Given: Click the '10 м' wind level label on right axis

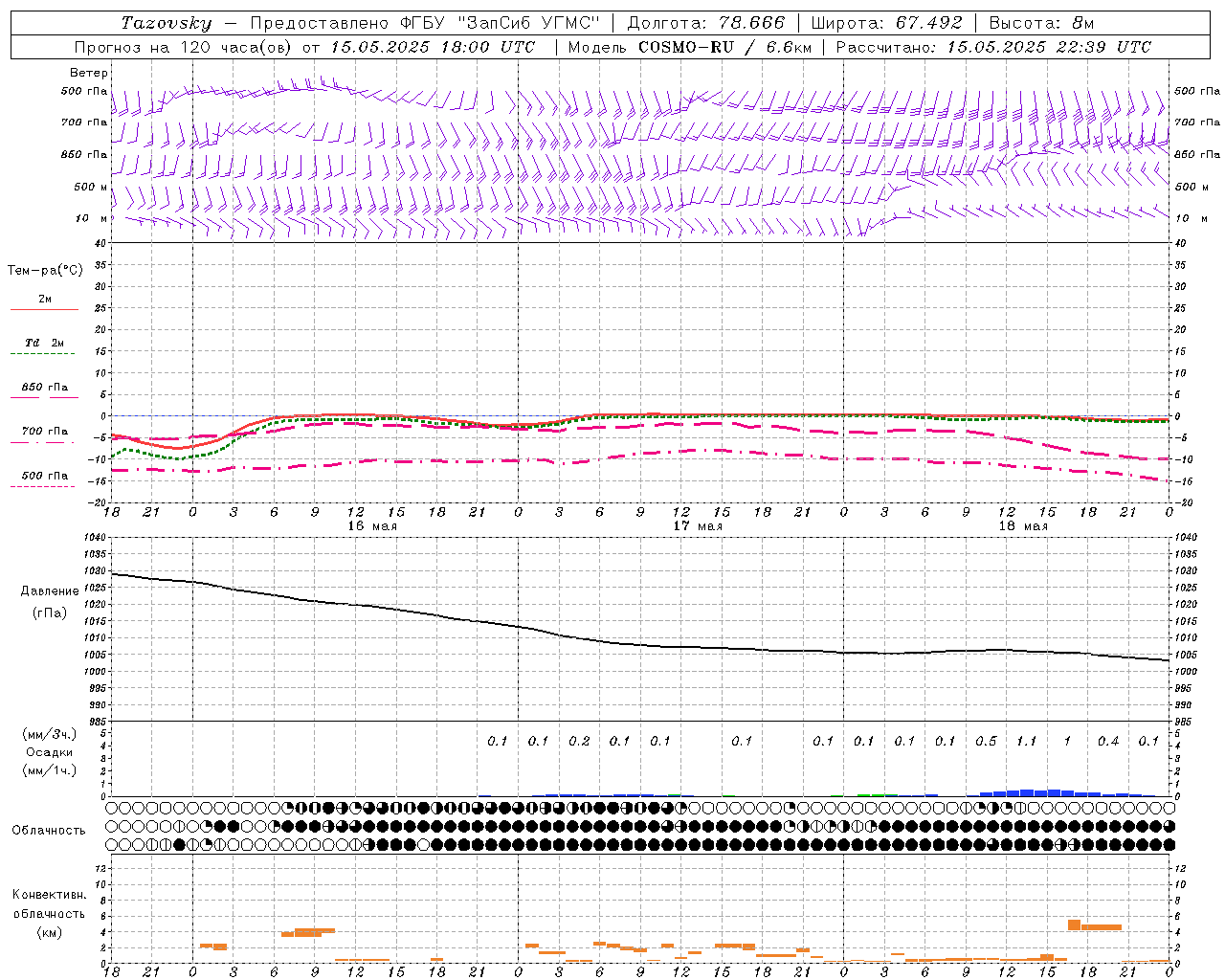Looking at the screenshot, I should (x=1191, y=218).
